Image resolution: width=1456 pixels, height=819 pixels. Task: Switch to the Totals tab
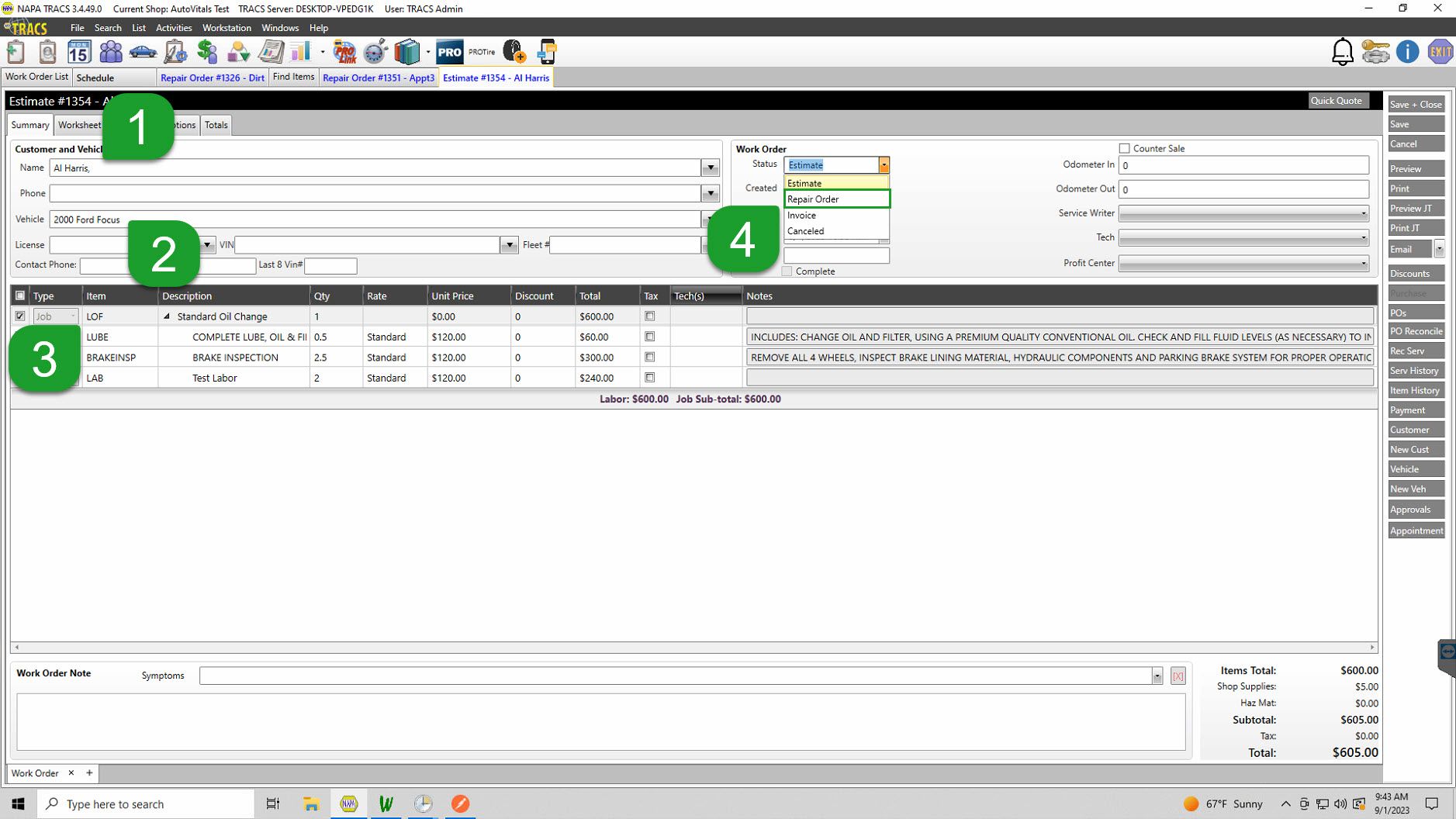[x=216, y=125]
